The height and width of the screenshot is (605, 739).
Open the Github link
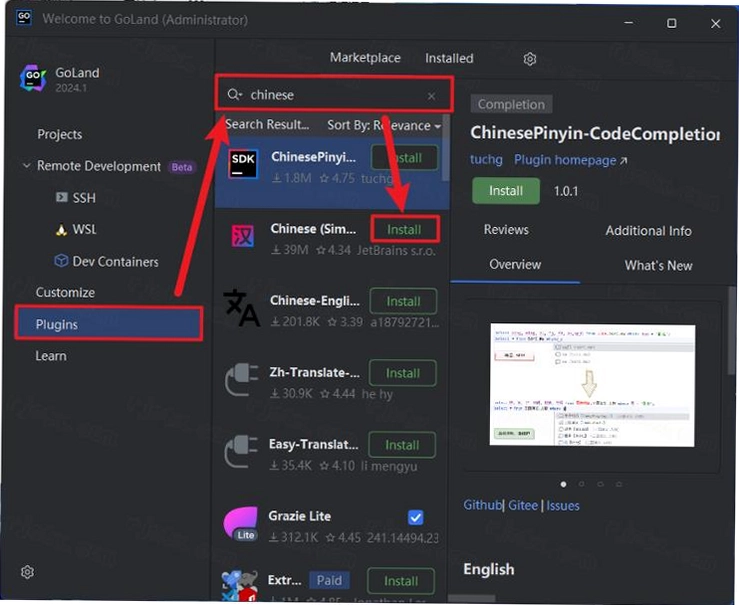pyautogui.click(x=482, y=505)
